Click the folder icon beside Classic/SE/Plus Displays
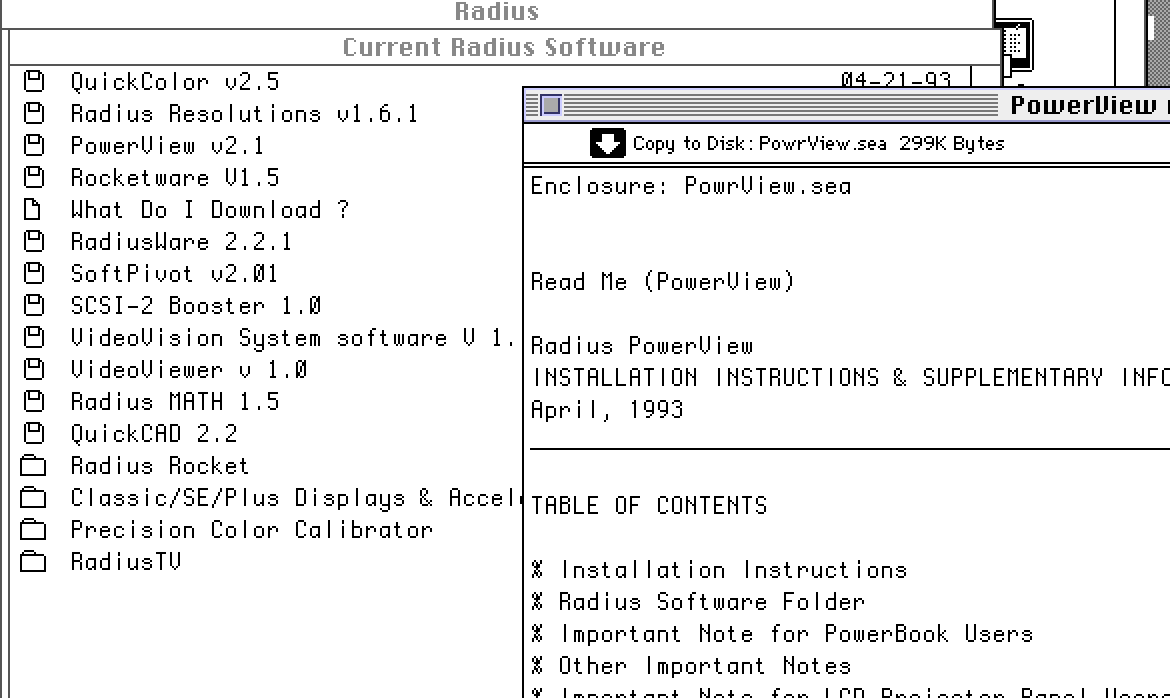Screen dimensions: 1170x698 [x=33, y=499]
